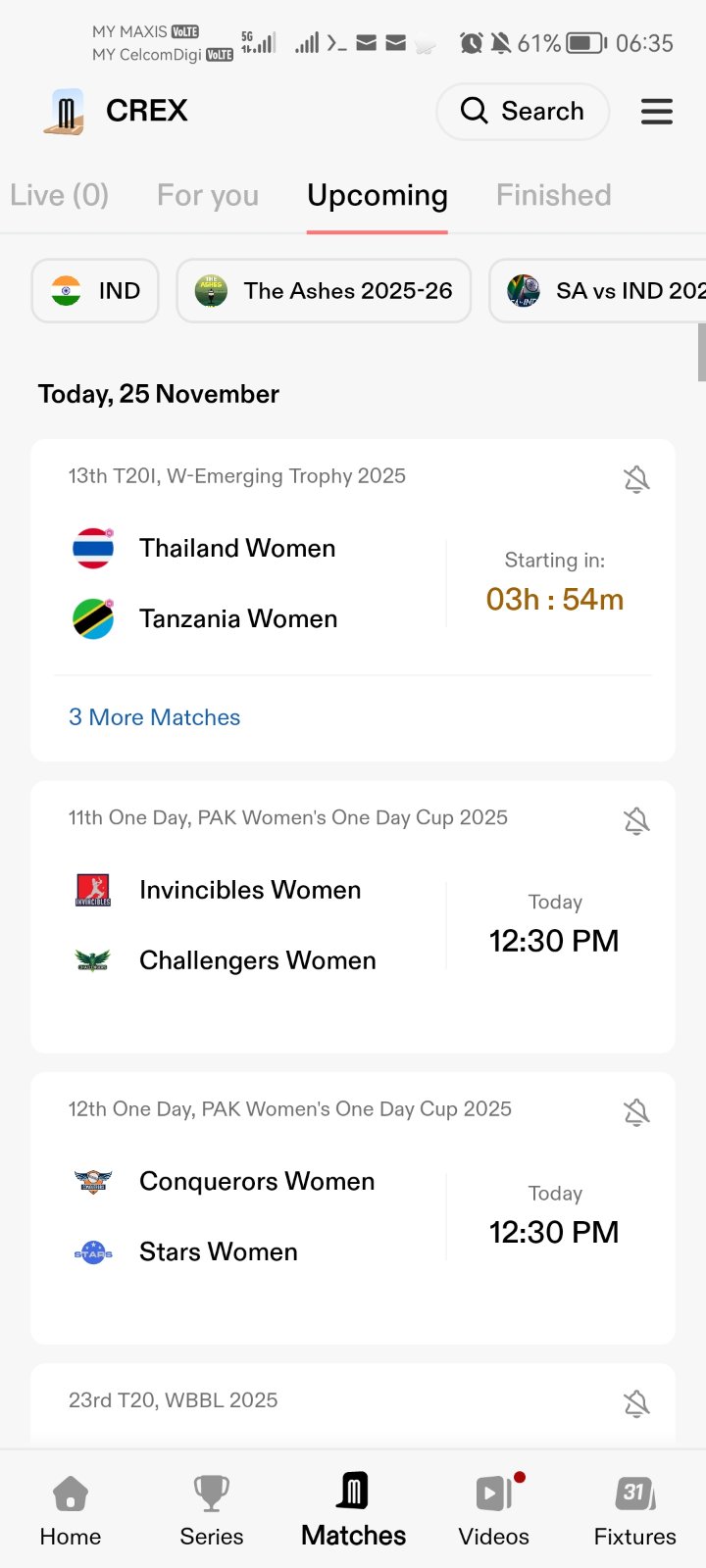Toggle notification bell for Thailand Women match
The width and height of the screenshot is (706, 1568).
(636, 479)
